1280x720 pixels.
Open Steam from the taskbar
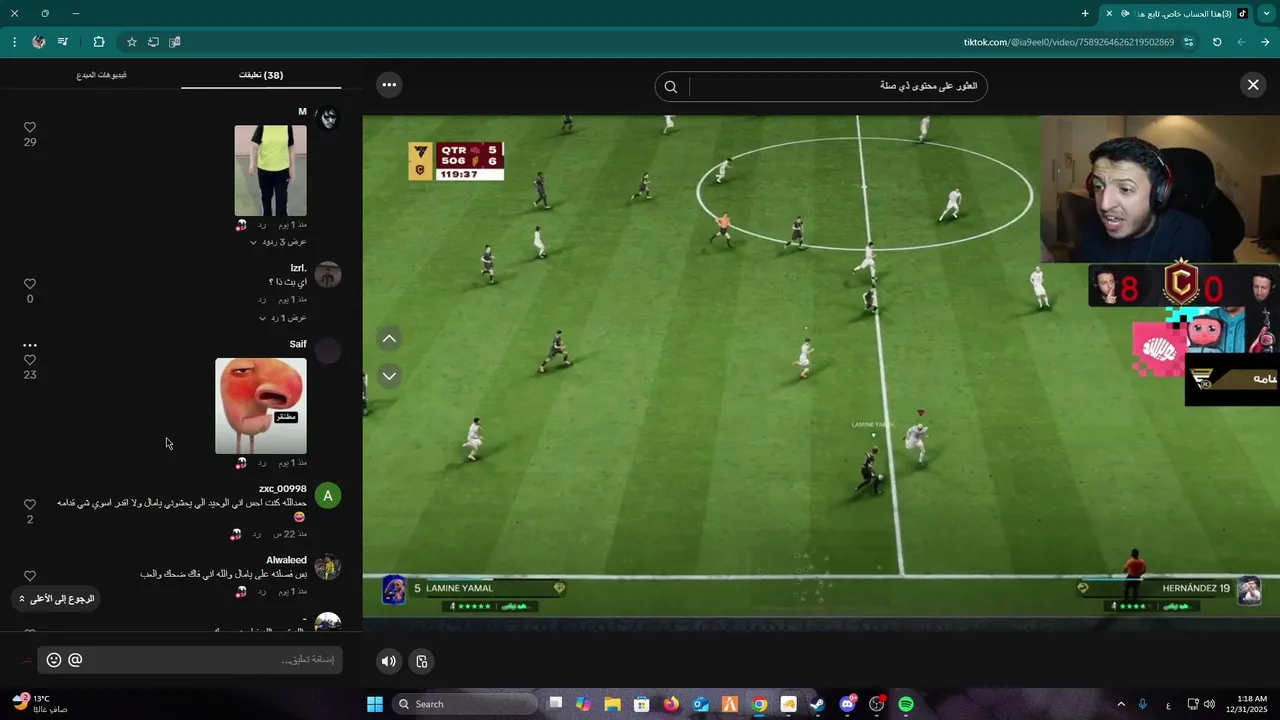[817, 704]
